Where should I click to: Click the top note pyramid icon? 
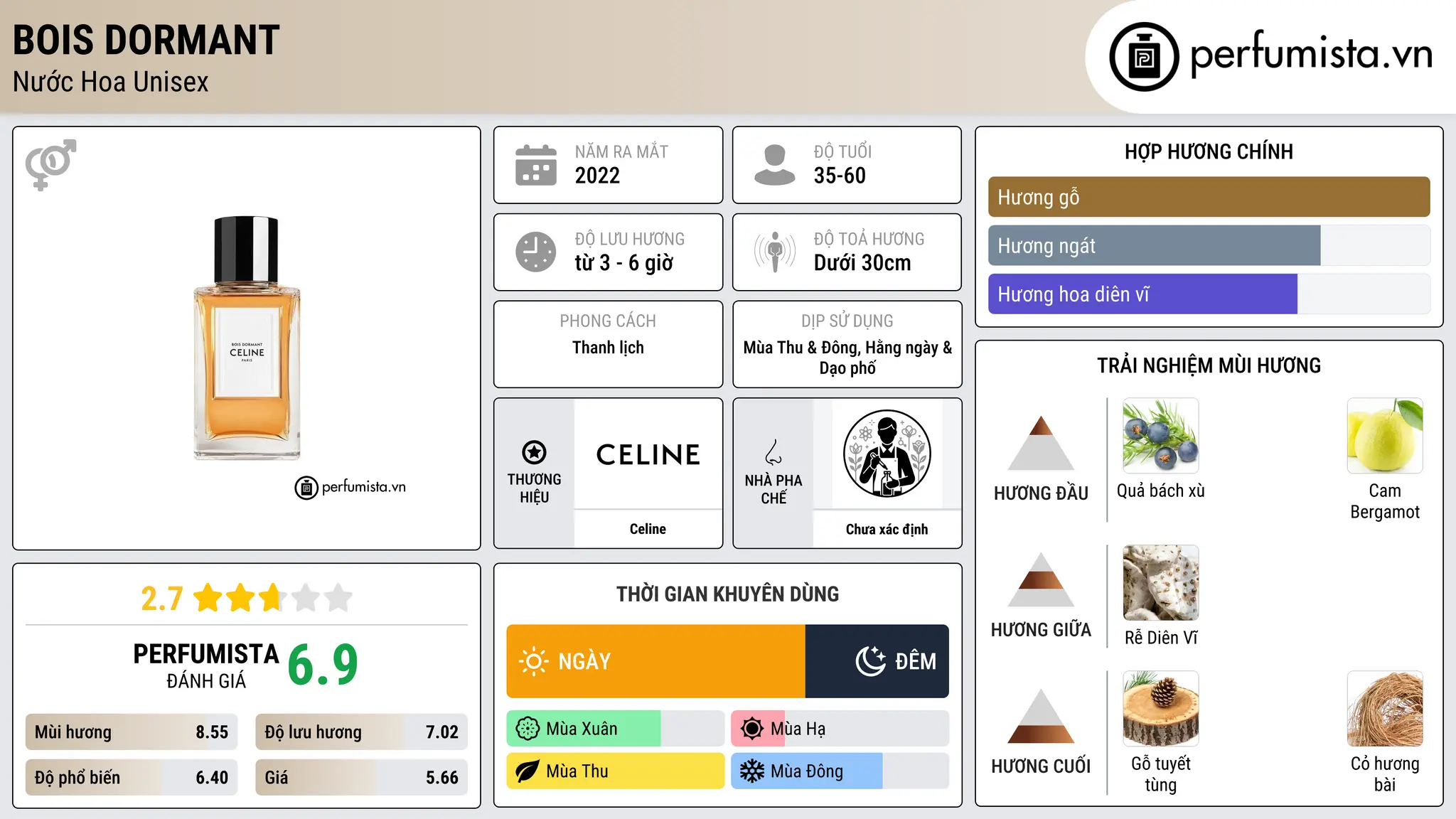click(1041, 443)
